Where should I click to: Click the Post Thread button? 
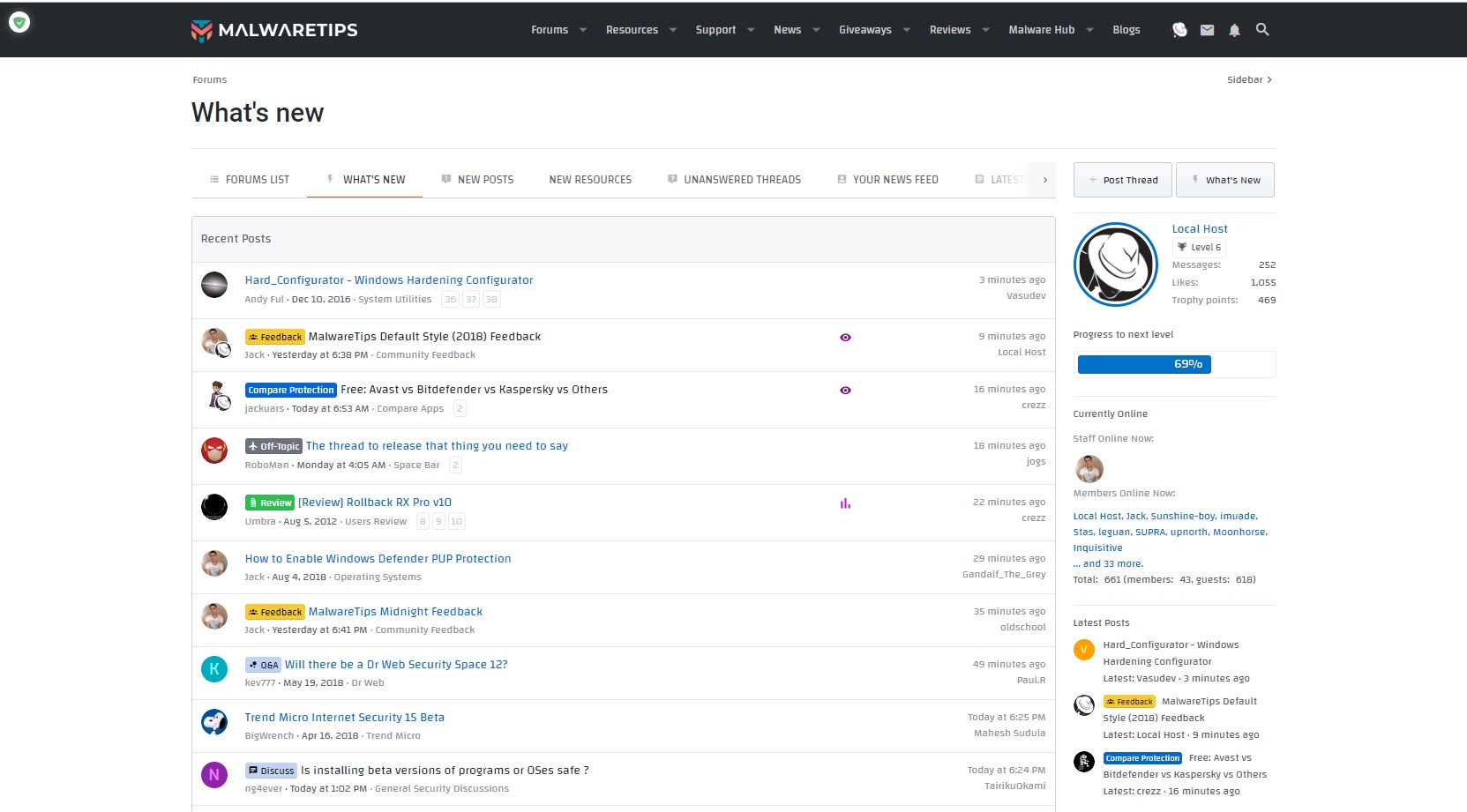pyautogui.click(x=1123, y=180)
